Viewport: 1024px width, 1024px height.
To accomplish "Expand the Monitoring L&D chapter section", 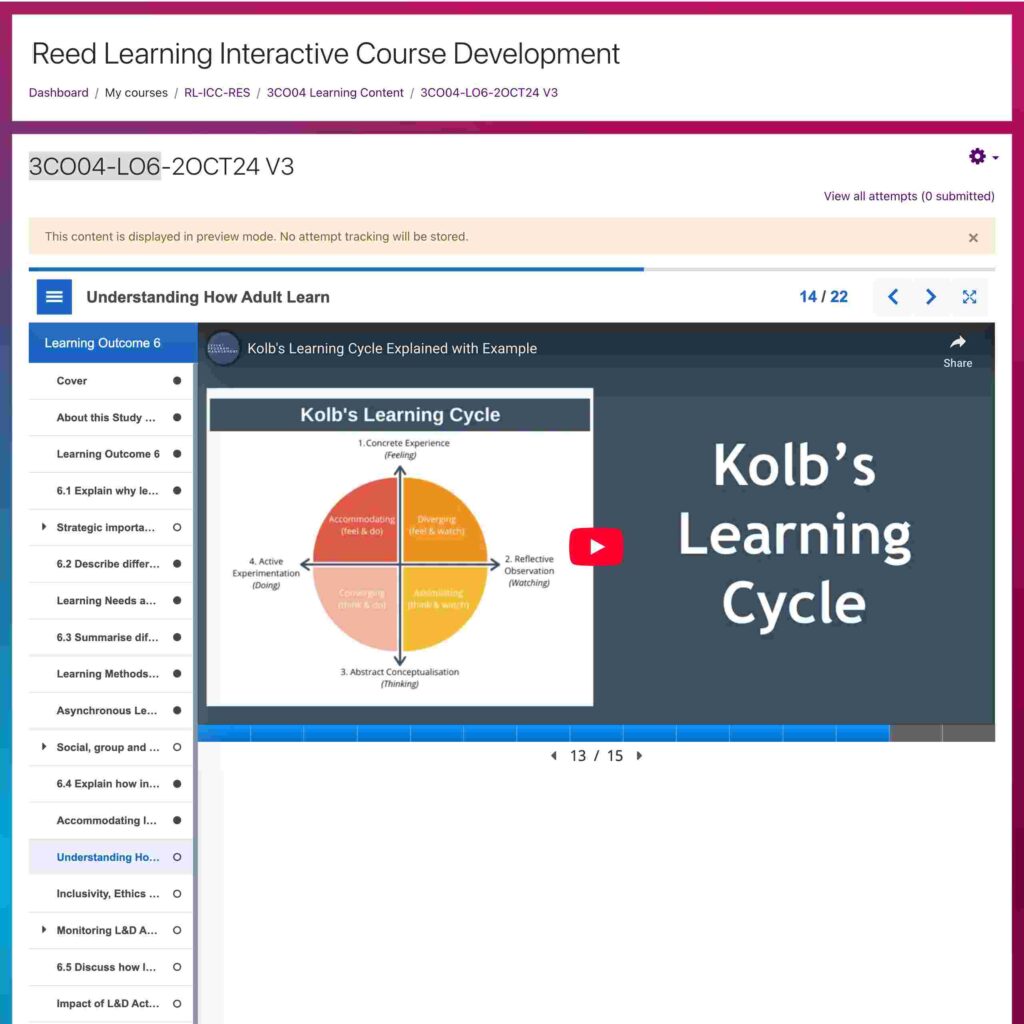I will point(44,930).
